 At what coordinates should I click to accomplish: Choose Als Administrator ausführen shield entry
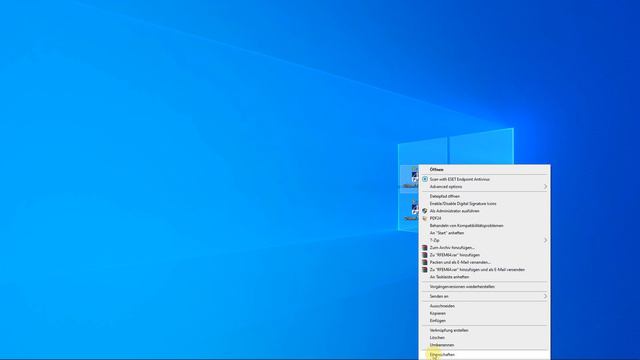484,211
